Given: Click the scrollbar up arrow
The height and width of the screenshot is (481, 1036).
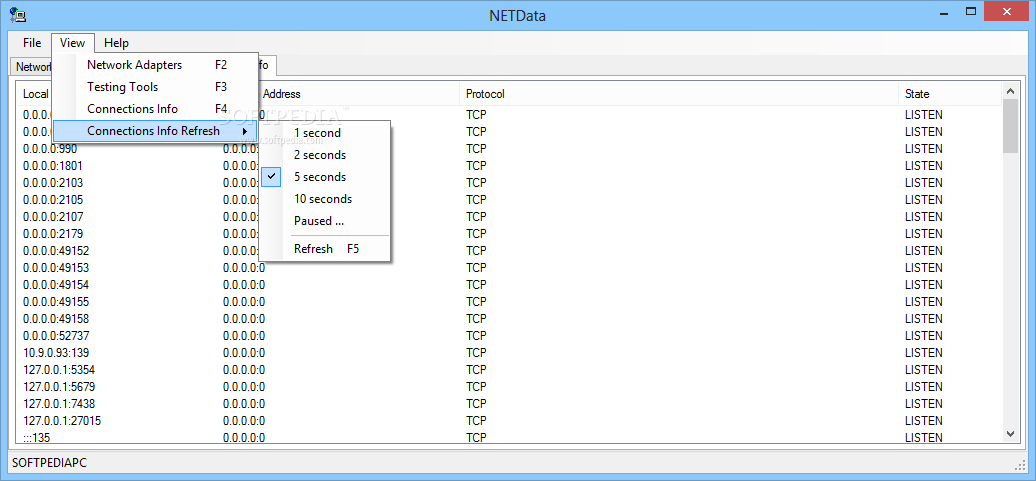Looking at the screenshot, I should click(x=1010, y=91).
